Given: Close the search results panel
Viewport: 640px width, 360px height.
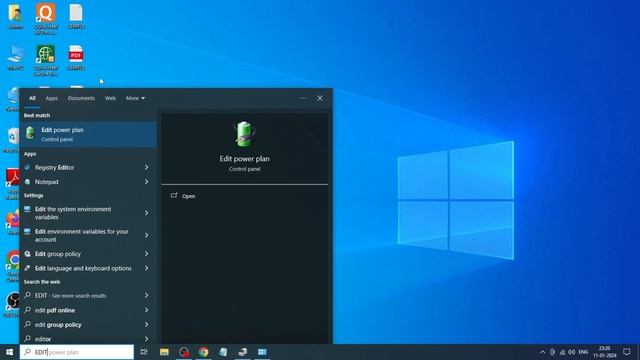Looking at the screenshot, I should coord(320,98).
